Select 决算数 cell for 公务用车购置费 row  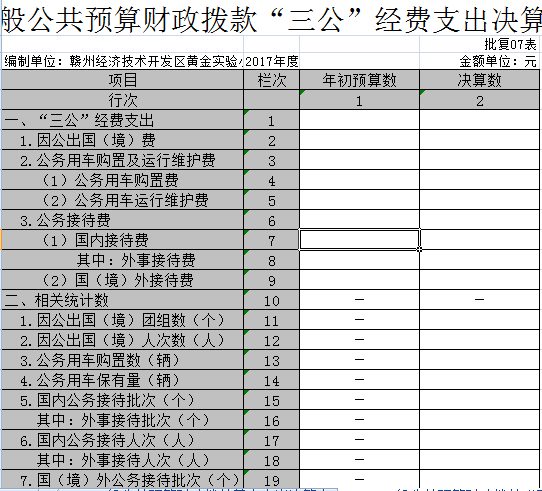[x=479, y=180]
